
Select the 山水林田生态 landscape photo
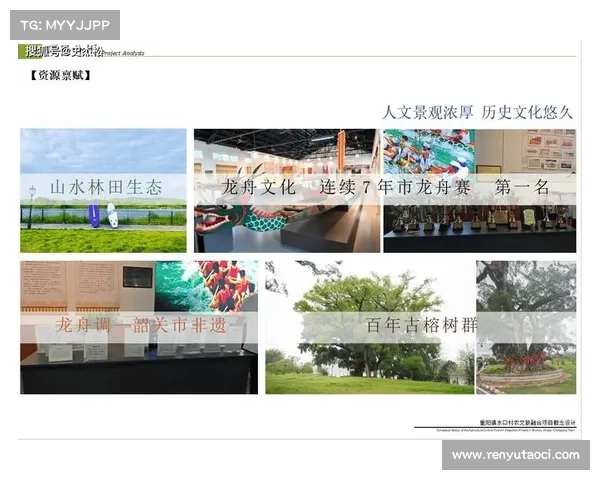point(103,220)
